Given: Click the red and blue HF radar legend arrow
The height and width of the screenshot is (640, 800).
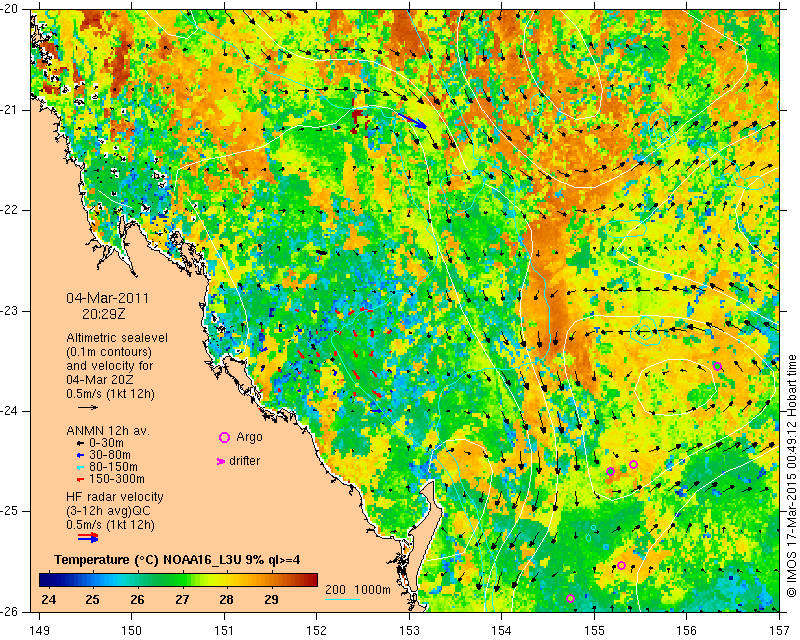Looking at the screenshot, I should (x=88, y=537).
